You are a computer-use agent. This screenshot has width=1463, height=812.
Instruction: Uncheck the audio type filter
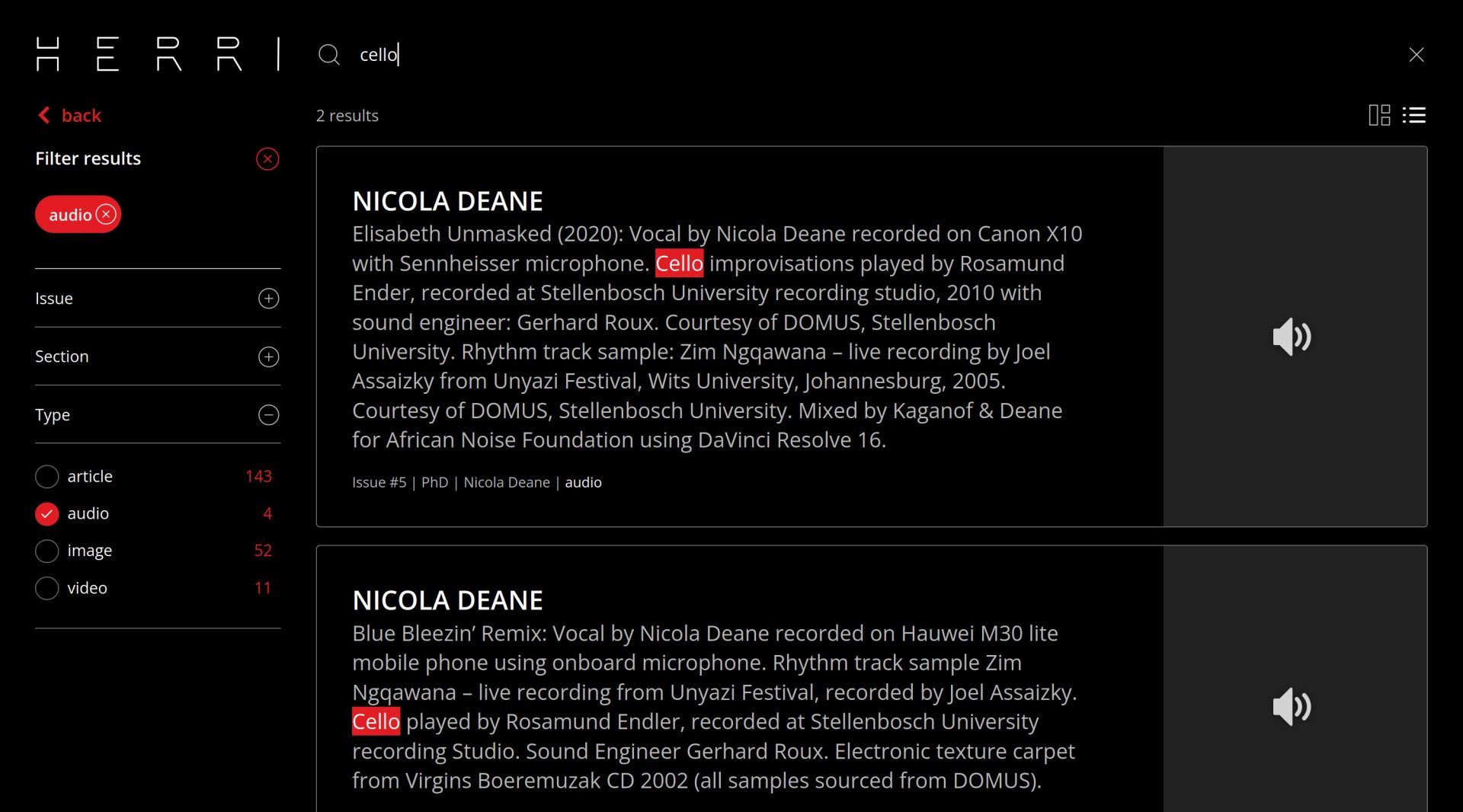(47, 514)
